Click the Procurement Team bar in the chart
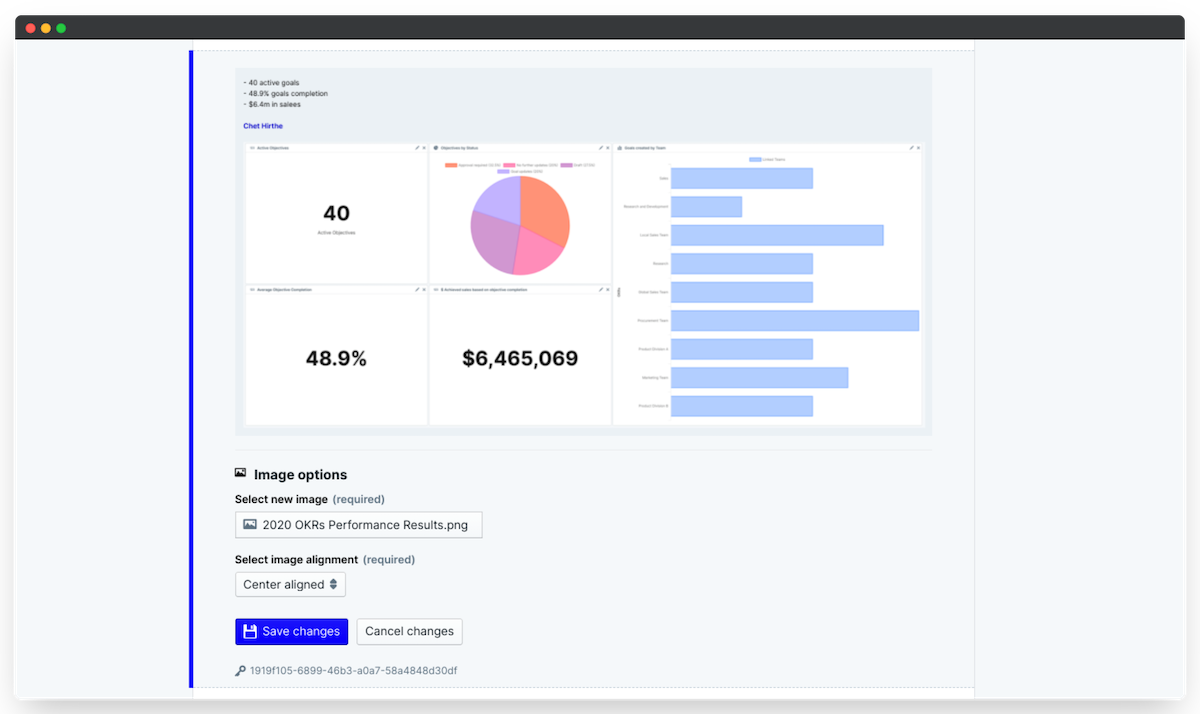Viewport: 1200px width, 714px height. (x=795, y=320)
